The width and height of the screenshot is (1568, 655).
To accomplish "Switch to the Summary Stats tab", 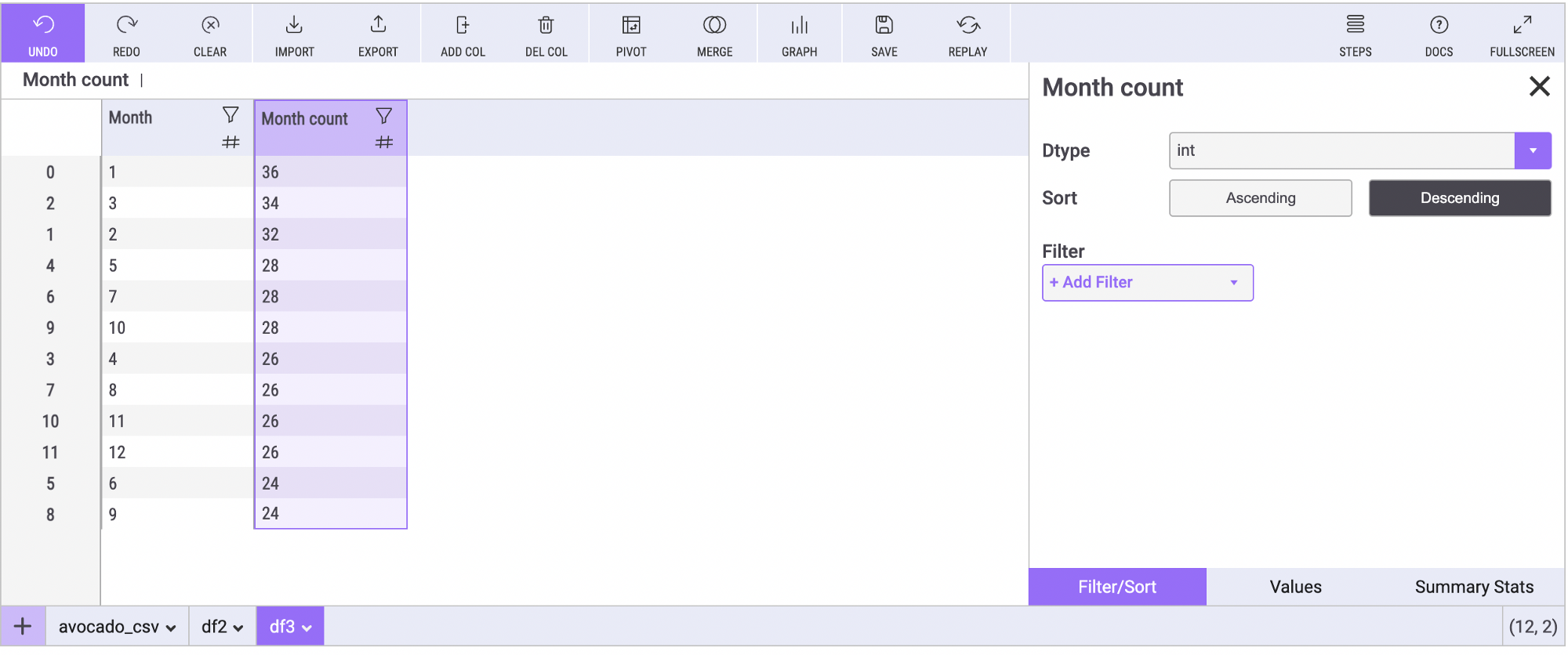I will coord(1473,587).
